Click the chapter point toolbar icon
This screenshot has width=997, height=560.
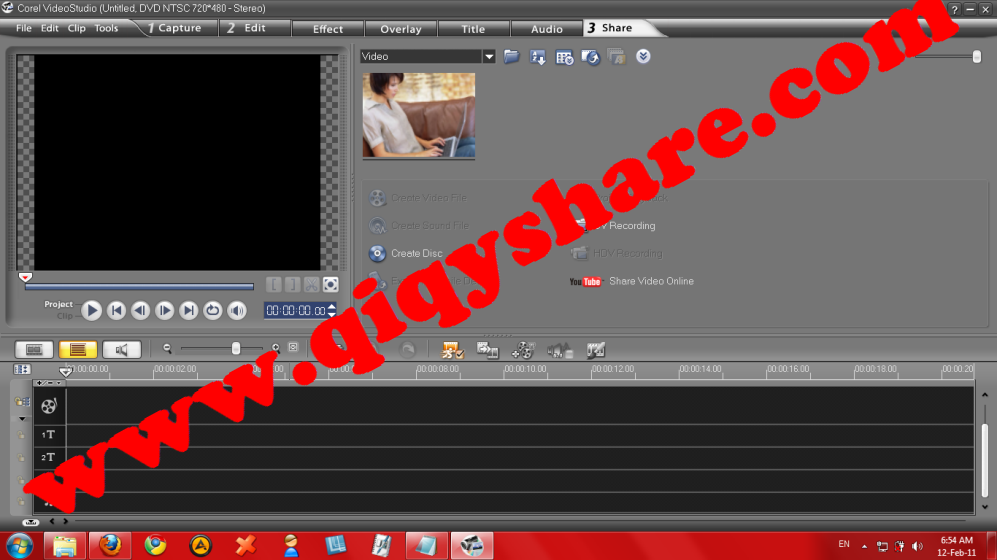[x=596, y=350]
